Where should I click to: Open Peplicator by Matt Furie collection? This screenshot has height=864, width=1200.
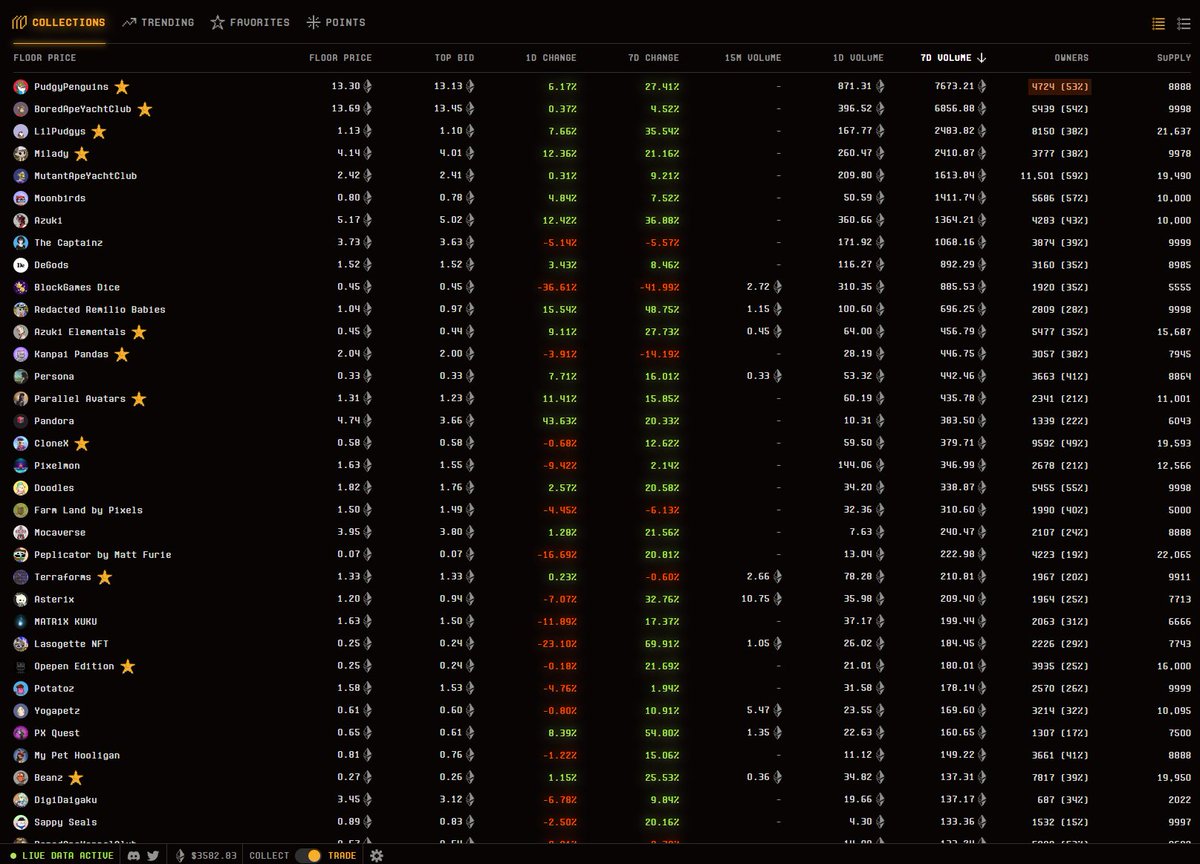pyautogui.click(x=102, y=555)
